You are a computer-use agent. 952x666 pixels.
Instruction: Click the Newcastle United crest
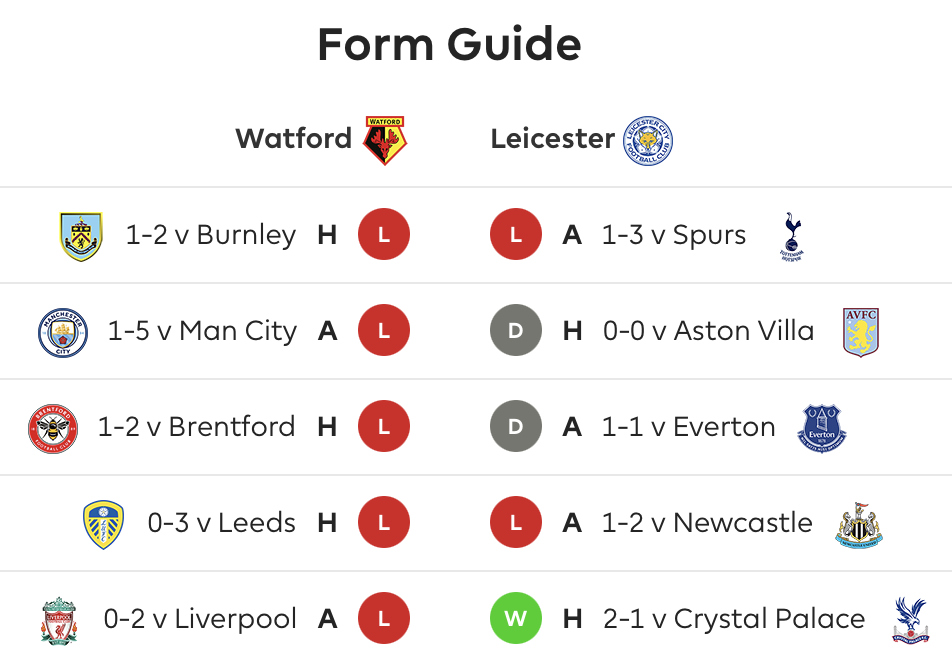[x=858, y=525]
